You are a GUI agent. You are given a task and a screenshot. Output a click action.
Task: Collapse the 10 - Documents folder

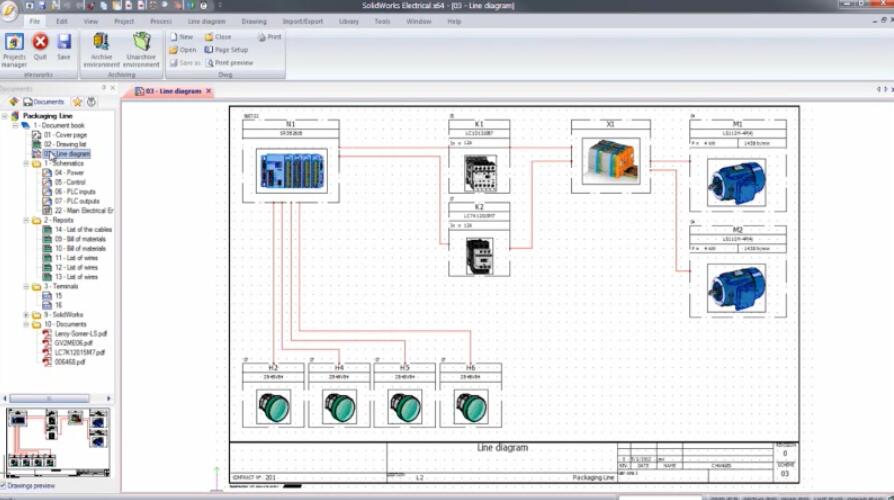(x=26, y=324)
